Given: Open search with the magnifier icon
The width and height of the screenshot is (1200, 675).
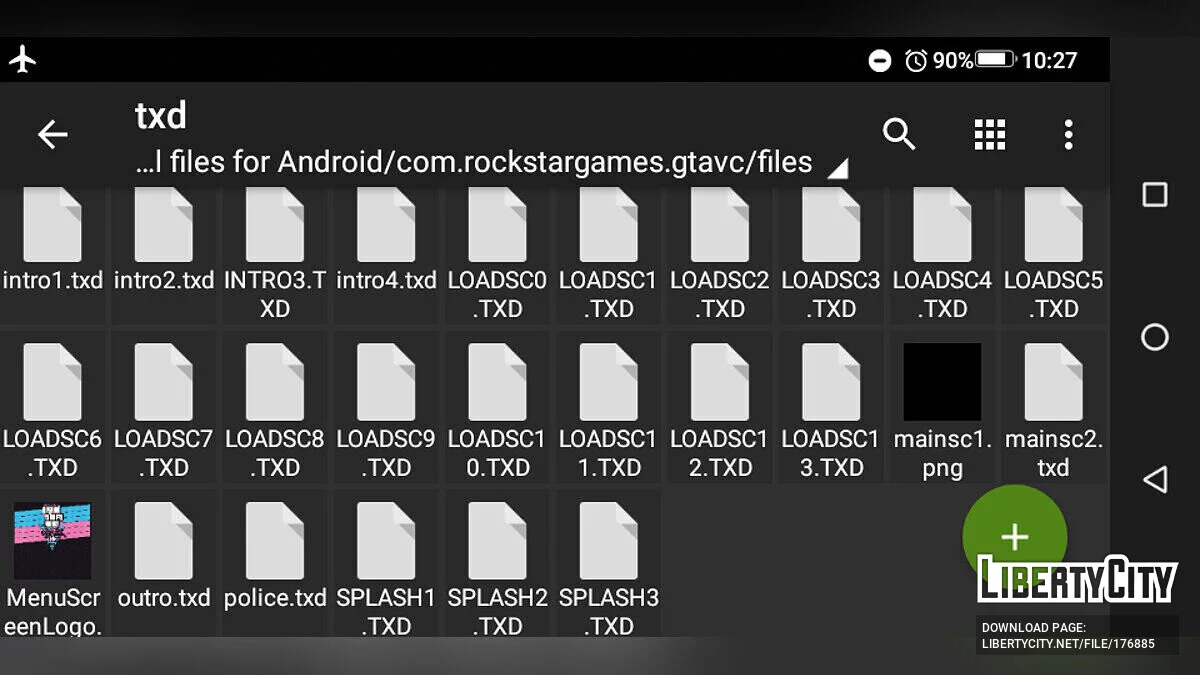Looking at the screenshot, I should (899, 134).
